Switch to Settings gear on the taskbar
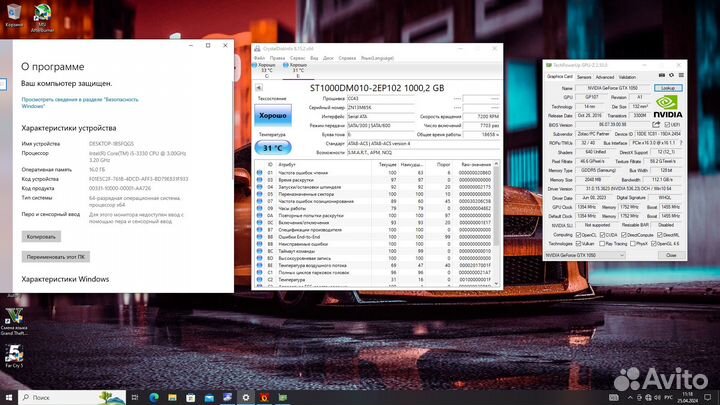720x405 pixels. (246, 397)
